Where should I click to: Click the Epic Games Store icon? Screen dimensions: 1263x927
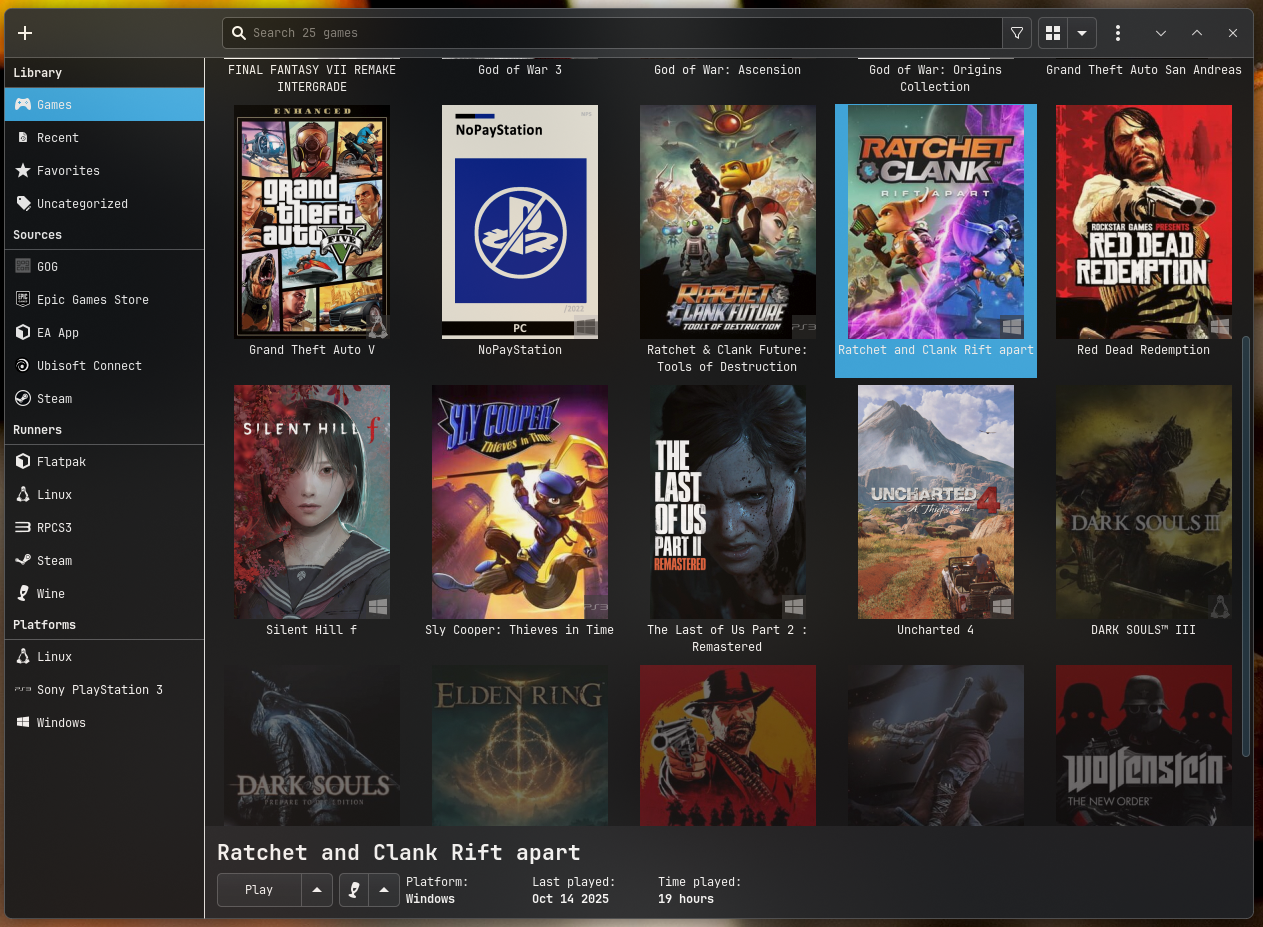click(x=23, y=299)
